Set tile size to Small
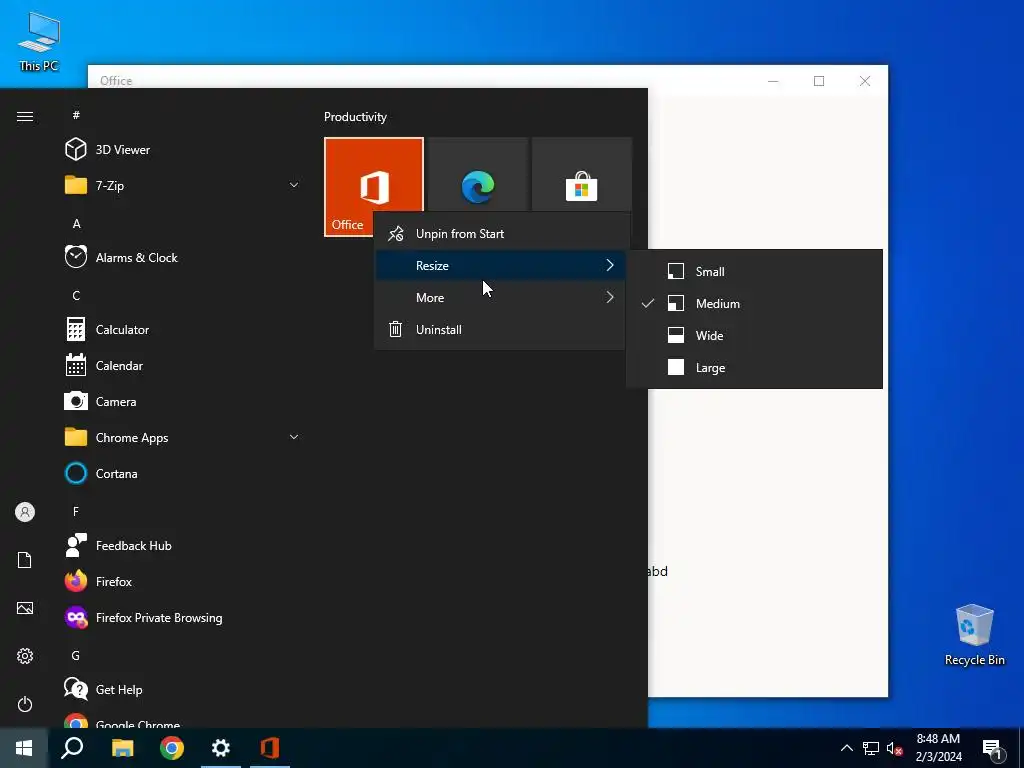 [x=754, y=272]
